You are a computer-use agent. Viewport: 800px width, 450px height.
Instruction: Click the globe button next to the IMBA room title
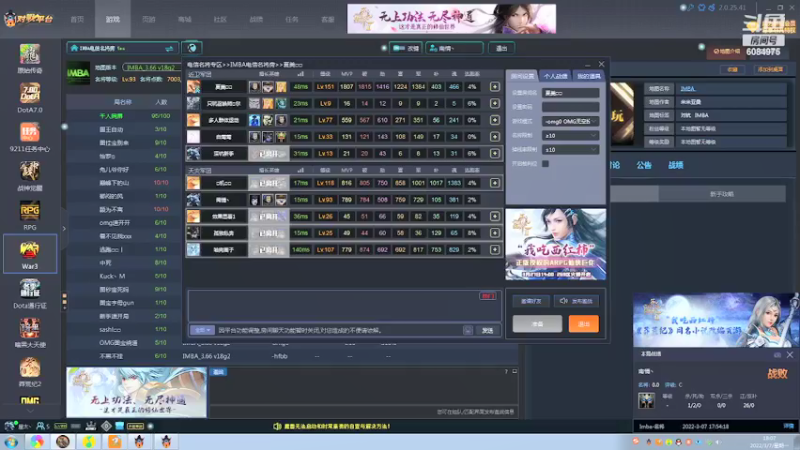pyautogui.click(x=192, y=48)
